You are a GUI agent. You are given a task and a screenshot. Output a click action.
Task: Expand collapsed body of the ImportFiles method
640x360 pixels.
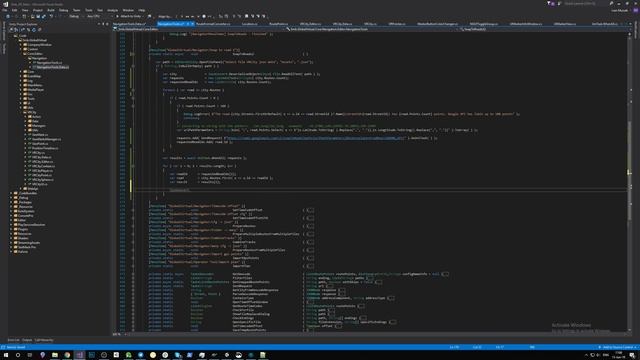(311, 266)
